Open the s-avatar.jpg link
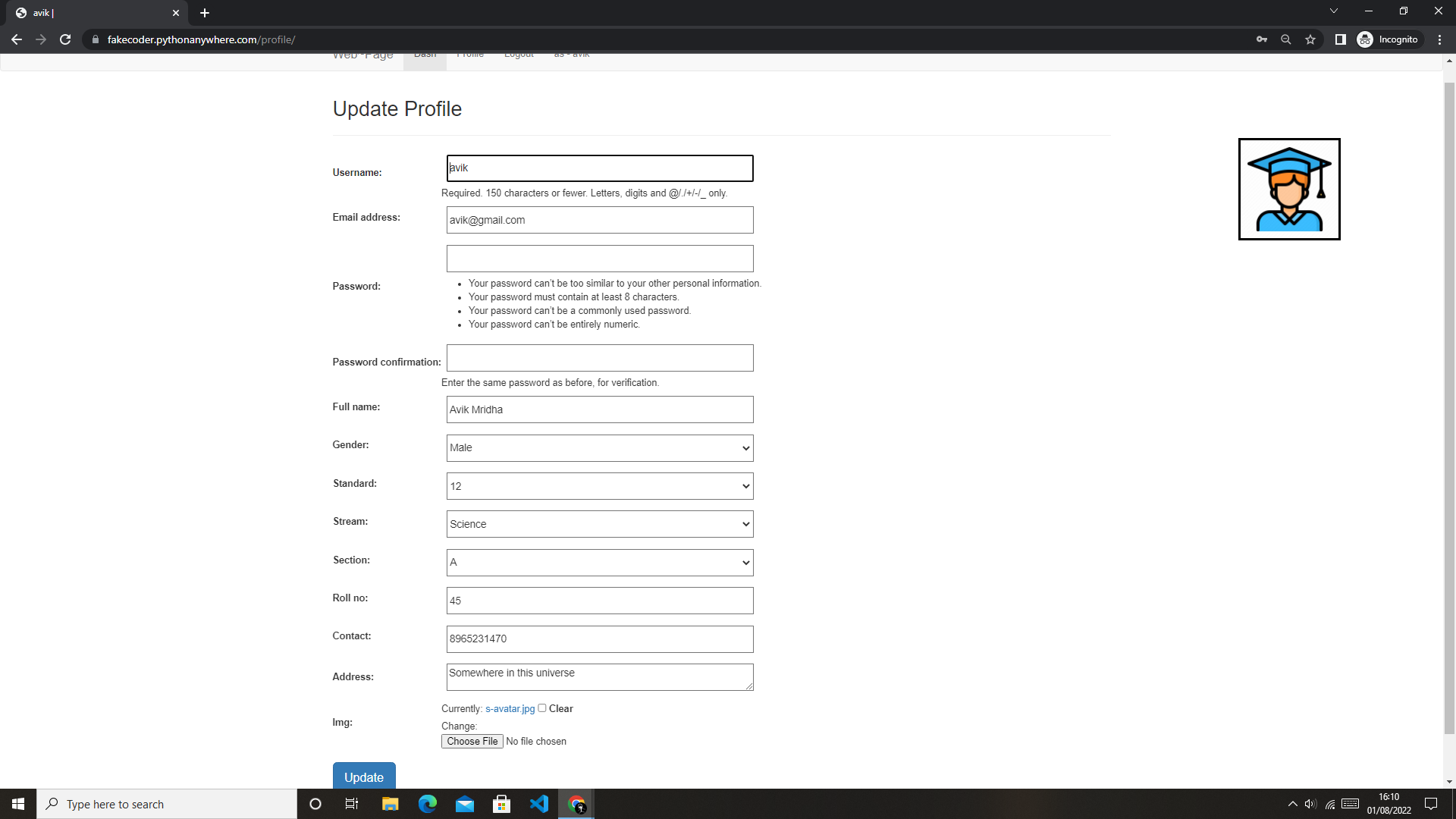The height and width of the screenshot is (819, 1456). coord(509,708)
